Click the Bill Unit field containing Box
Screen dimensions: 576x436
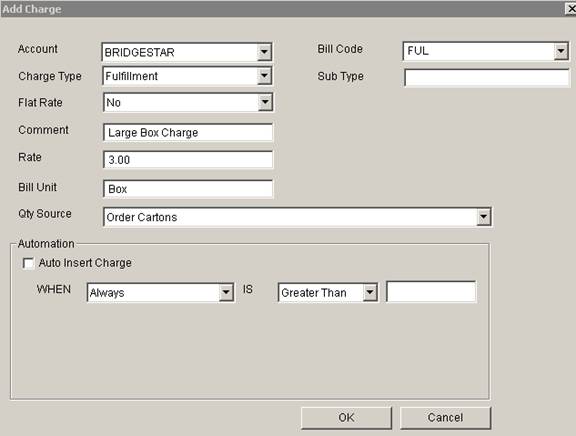[188, 189]
